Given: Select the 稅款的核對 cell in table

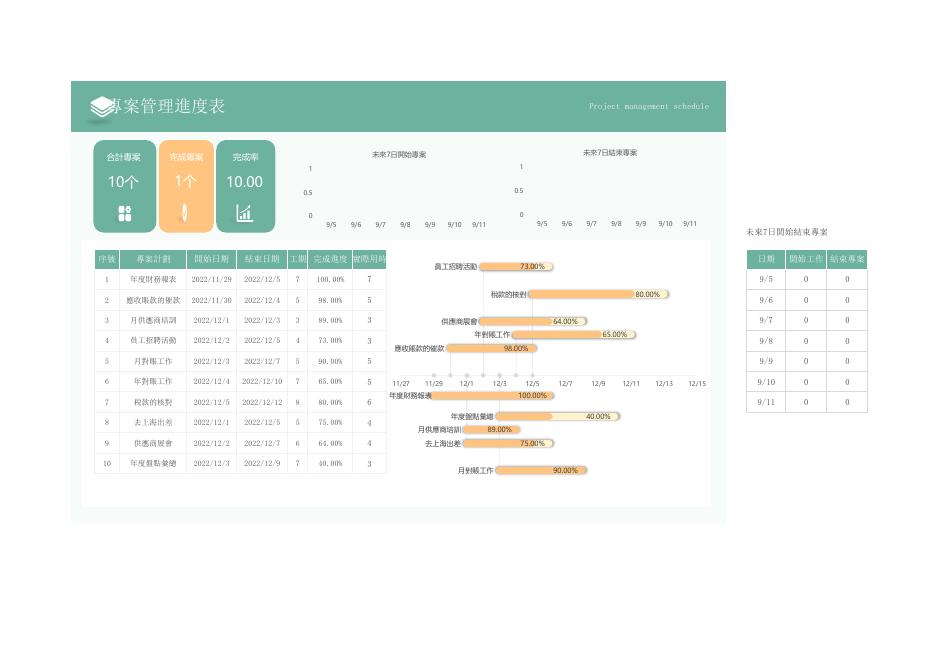Looking at the screenshot, I should pos(153,402).
